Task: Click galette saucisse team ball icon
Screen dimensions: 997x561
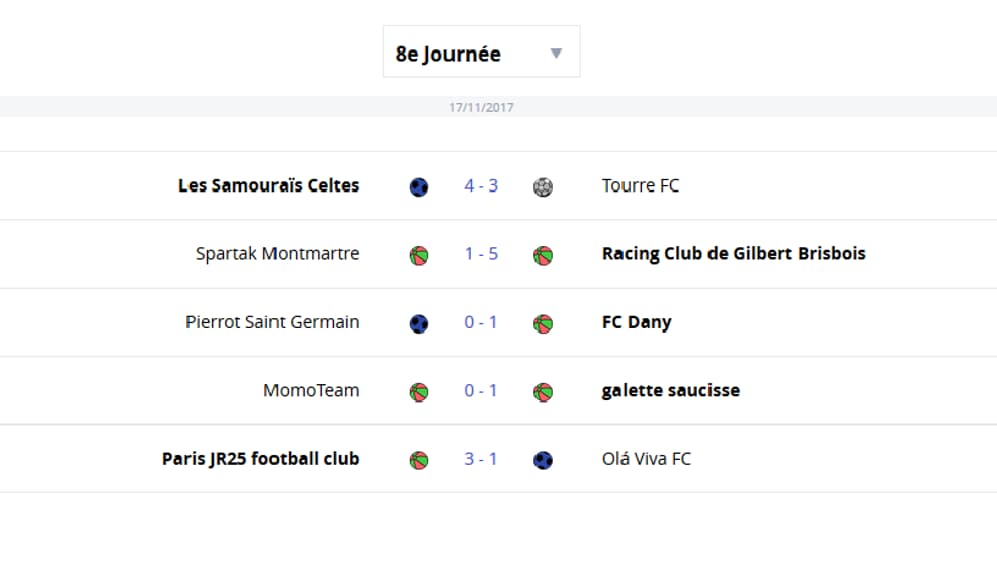Action: pyautogui.click(x=543, y=392)
